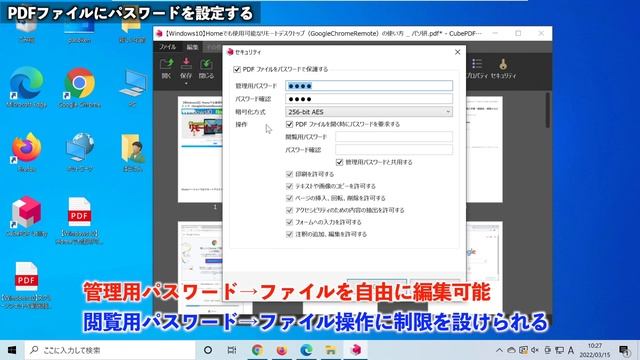The height and width of the screenshot is (360, 640).
Task: Switch to Firefox in the taskbar
Action: 282,350
